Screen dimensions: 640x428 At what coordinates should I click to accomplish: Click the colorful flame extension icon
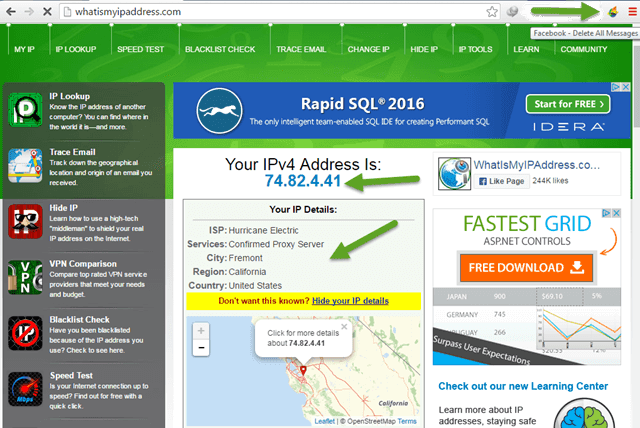pos(613,12)
